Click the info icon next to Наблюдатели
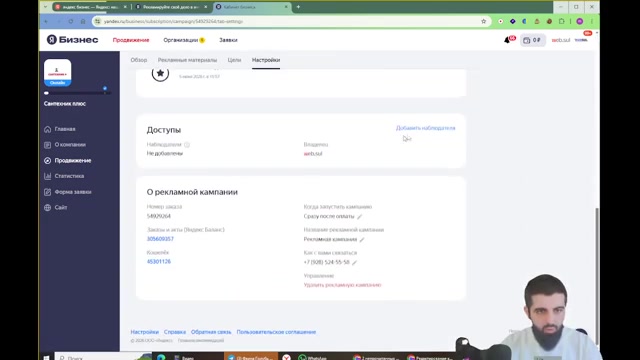The height and width of the screenshot is (360, 640). pyautogui.click(x=187, y=144)
